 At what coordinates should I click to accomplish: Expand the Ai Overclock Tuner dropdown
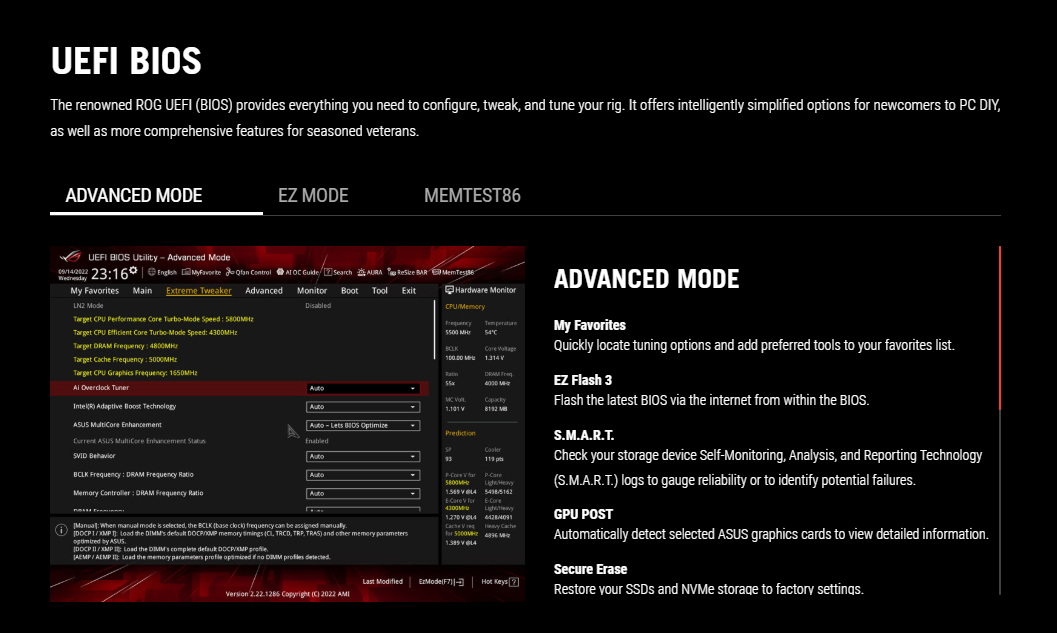(362, 388)
